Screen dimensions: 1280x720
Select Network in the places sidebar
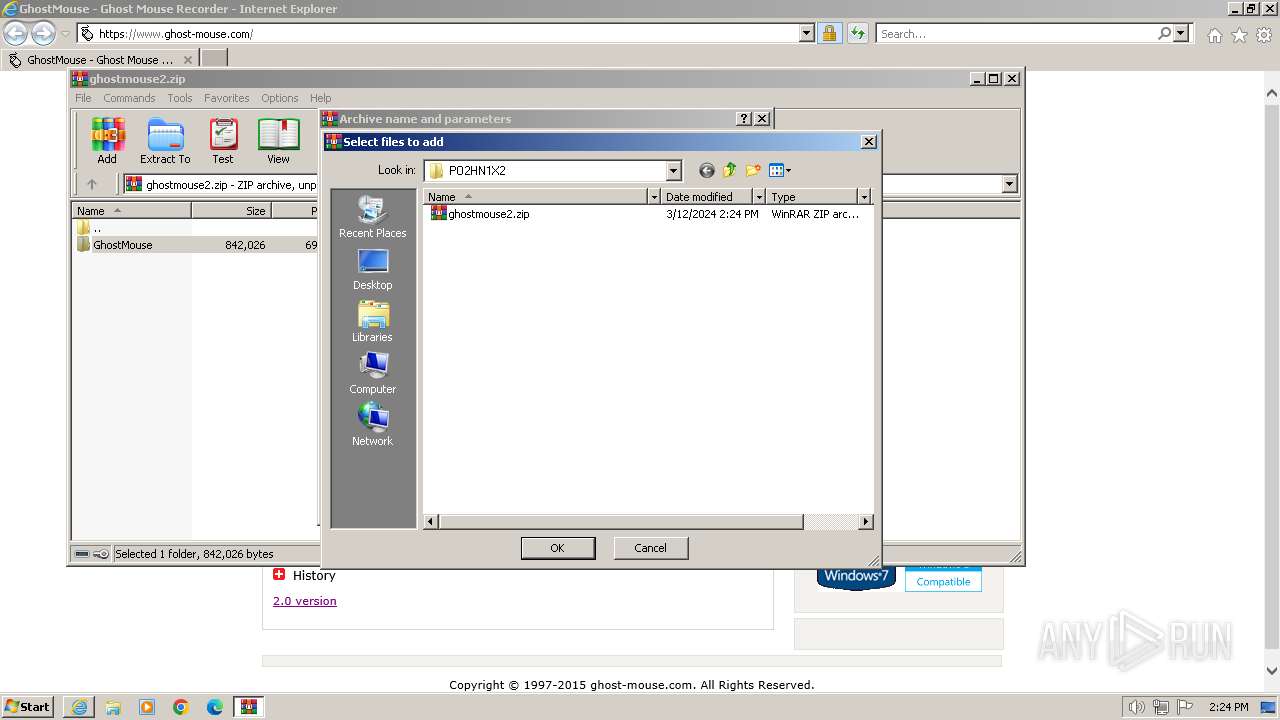tap(373, 425)
